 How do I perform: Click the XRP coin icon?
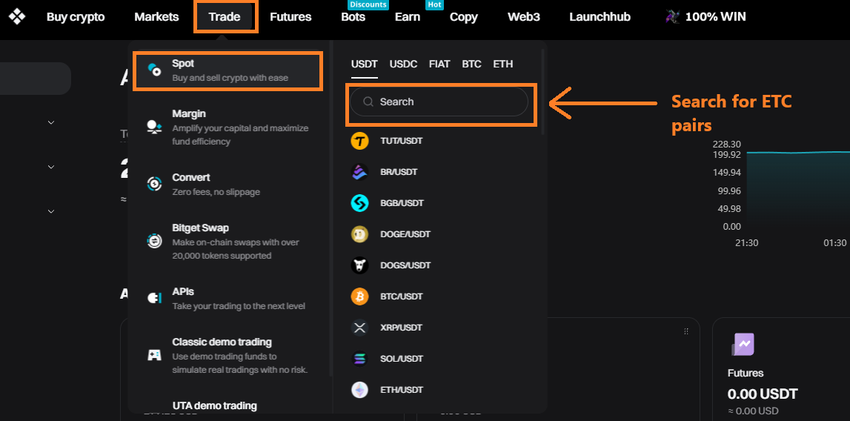pyautogui.click(x=359, y=328)
